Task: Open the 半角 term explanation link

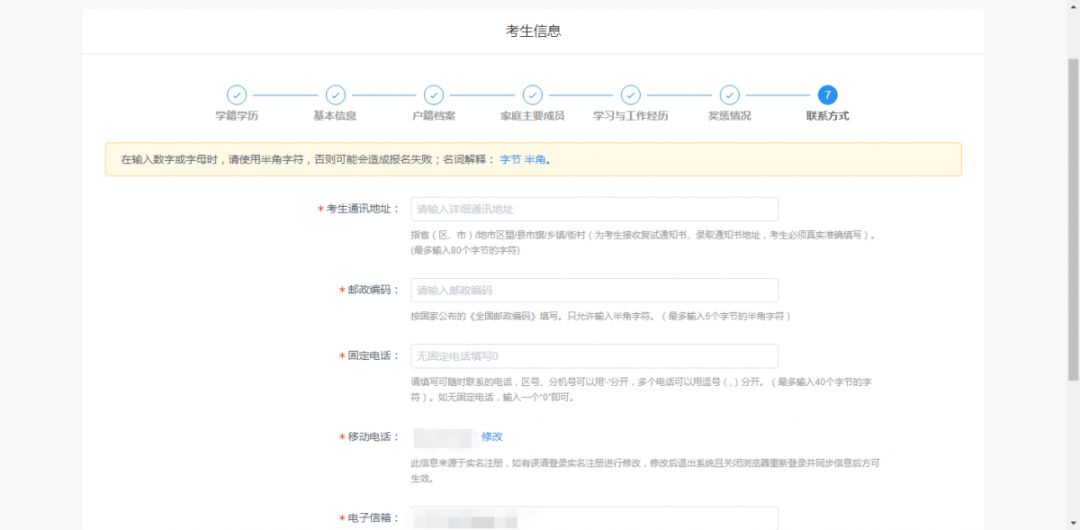Action: coord(535,159)
